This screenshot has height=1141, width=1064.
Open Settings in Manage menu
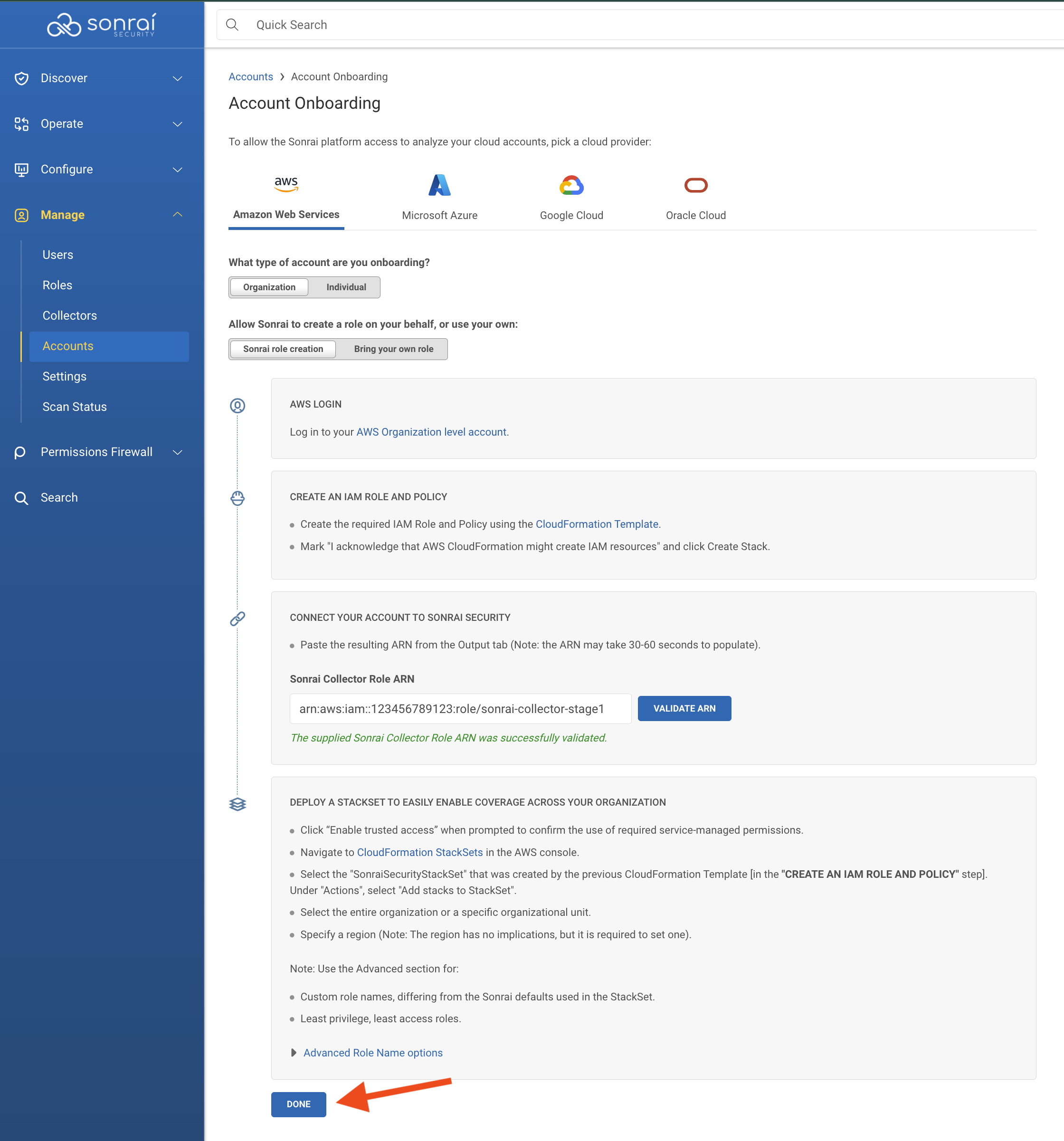click(x=64, y=377)
